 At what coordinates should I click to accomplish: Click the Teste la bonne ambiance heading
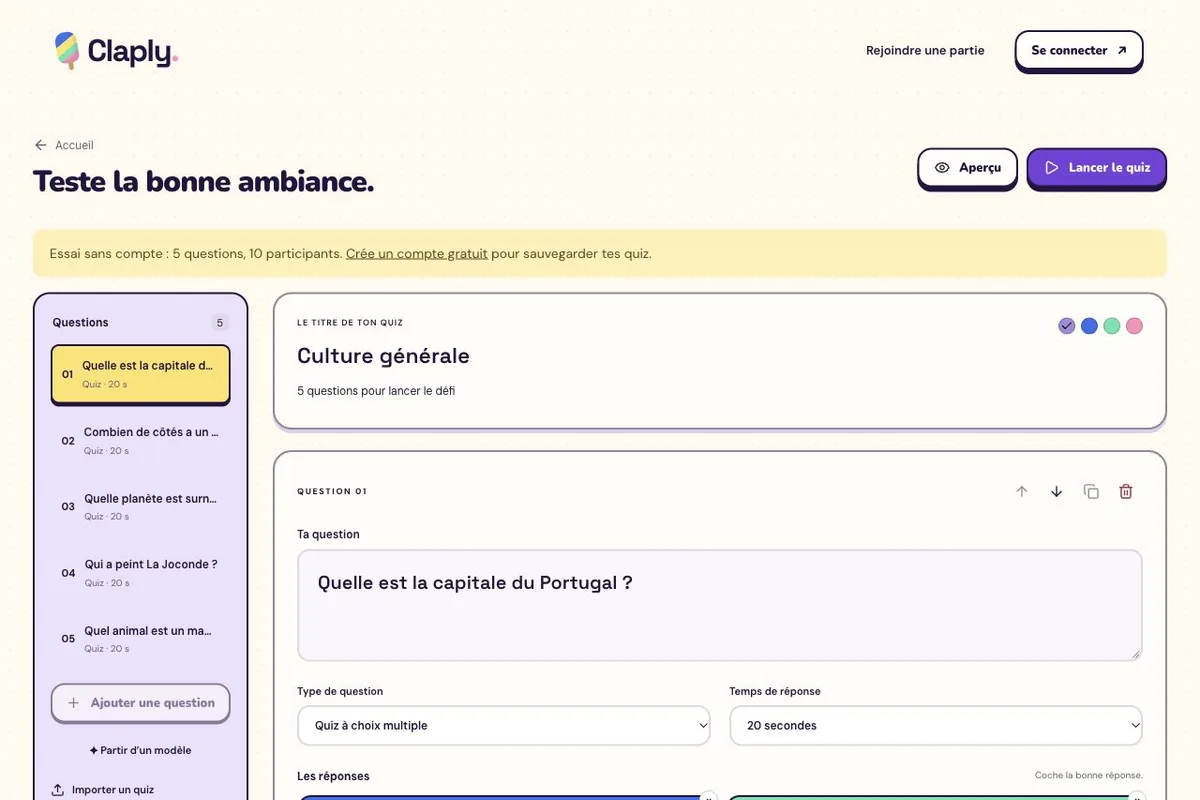pos(204,182)
